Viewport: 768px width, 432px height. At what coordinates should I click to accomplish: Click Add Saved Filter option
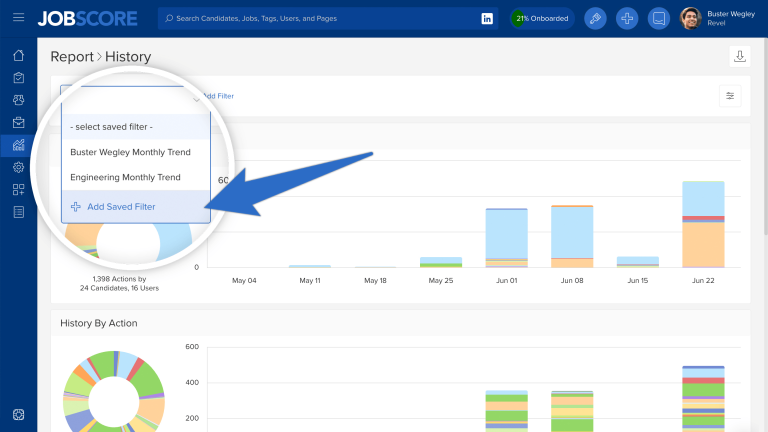click(x=136, y=207)
